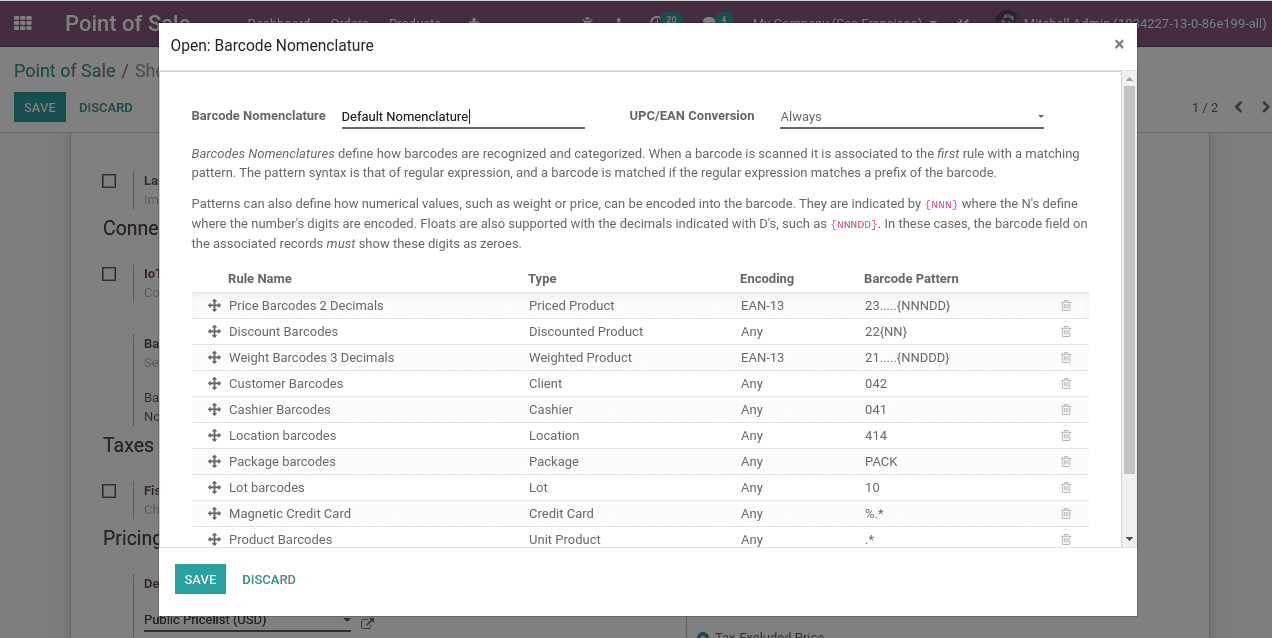Select the 'Product Barcodes' rule name

point(281,540)
